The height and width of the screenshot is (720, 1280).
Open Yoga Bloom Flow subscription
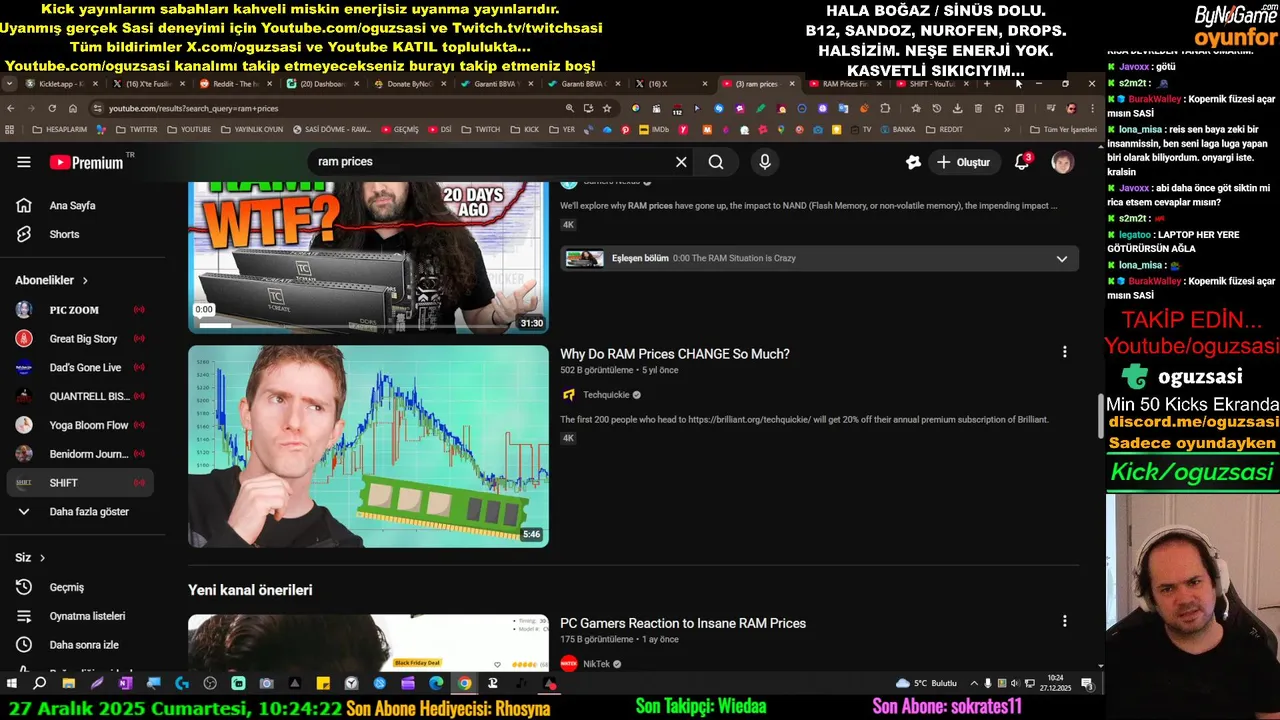[x=80, y=425]
